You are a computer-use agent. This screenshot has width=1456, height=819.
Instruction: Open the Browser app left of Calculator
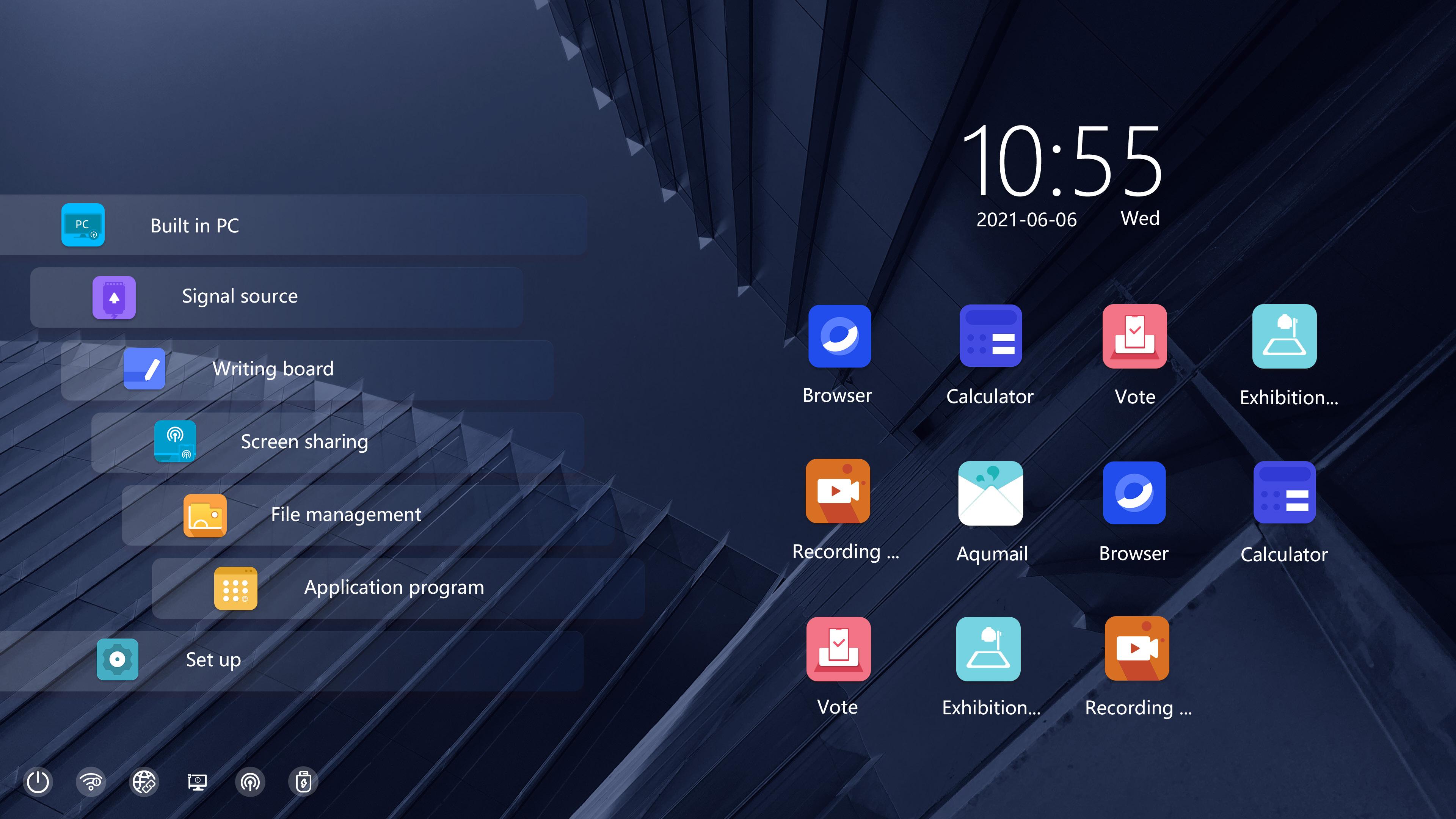(x=839, y=336)
